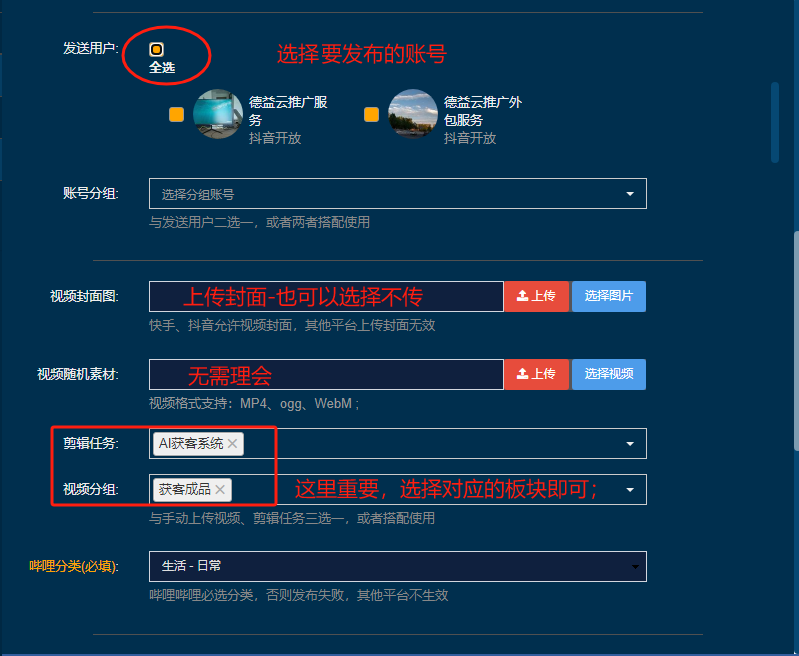Click hint text 与发送用户二选一，或者两者搭配使用
799x656 pixels.
click(x=259, y=222)
